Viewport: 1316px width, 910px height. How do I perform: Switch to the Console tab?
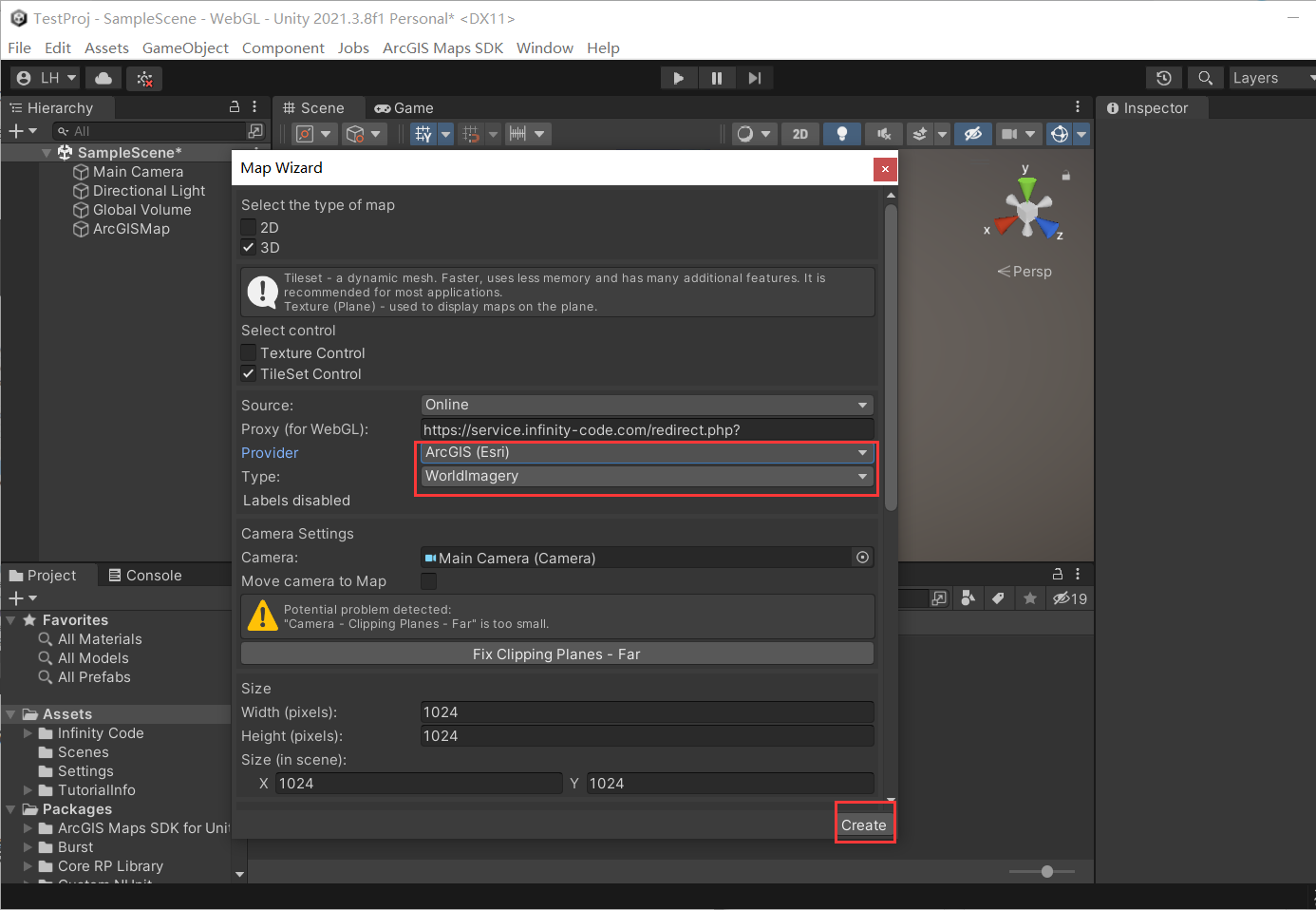[x=145, y=576]
